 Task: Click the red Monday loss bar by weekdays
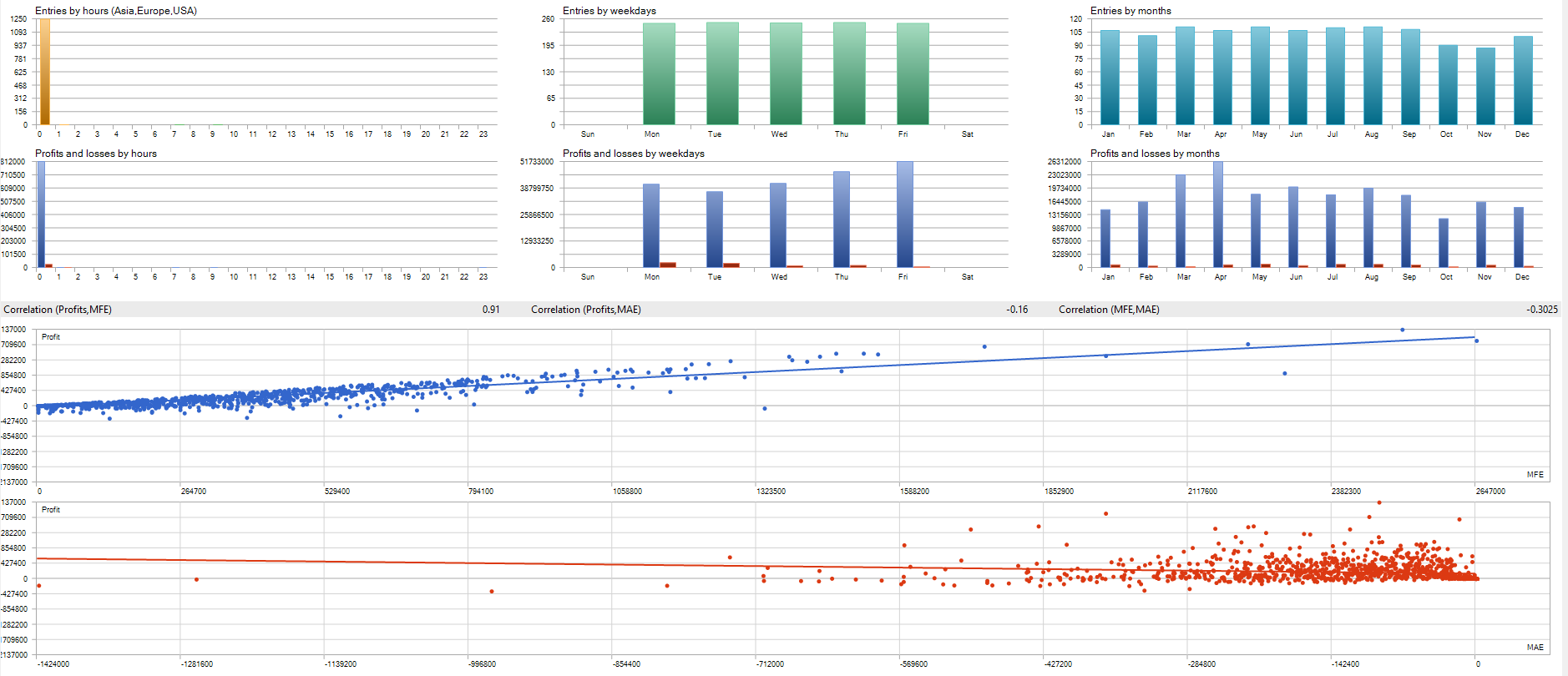coord(667,265)
